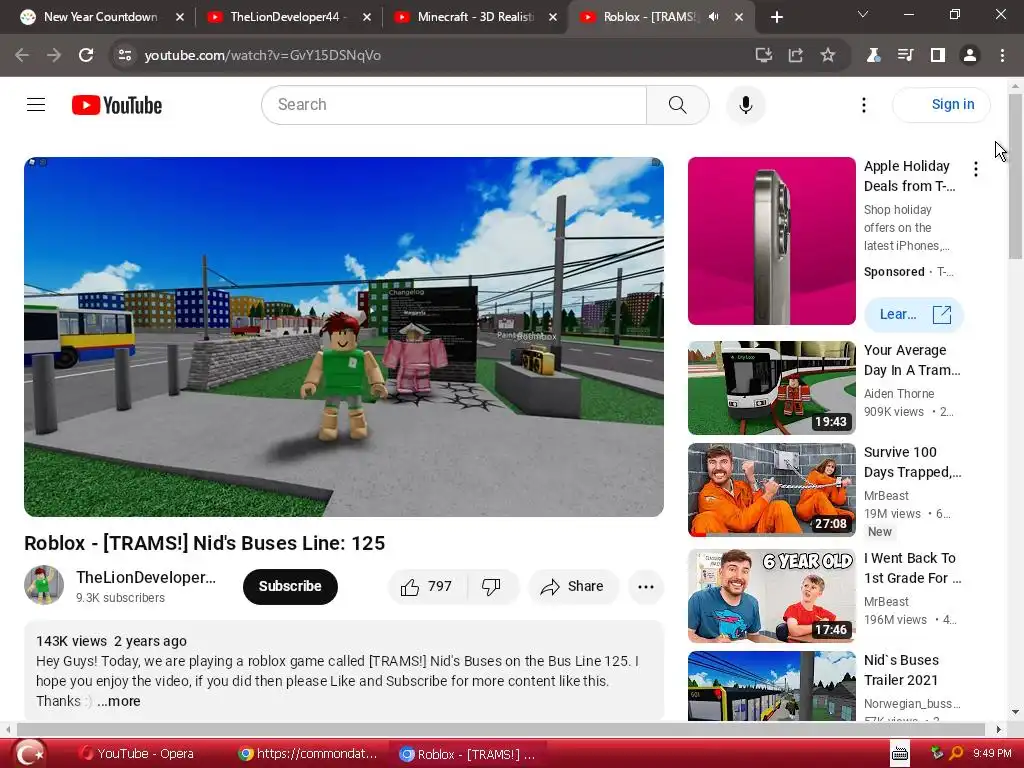The image size is (1024, 768).
Task: Open on-screen keyboard tray icon
Action: coord(900,754)
